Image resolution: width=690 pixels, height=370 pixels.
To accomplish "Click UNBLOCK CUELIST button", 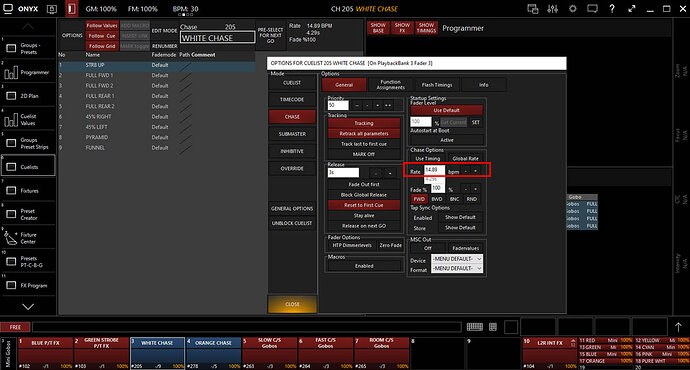I will coord(292,223).
